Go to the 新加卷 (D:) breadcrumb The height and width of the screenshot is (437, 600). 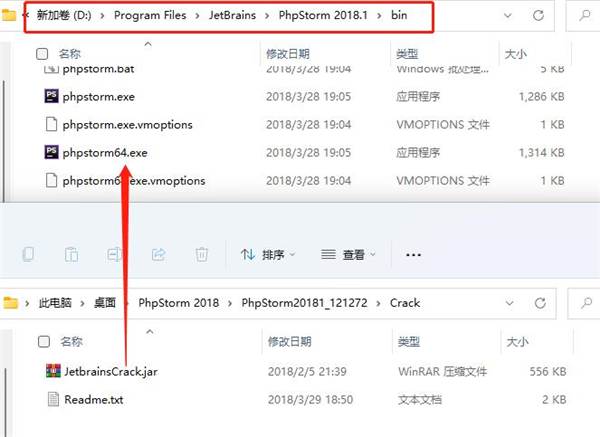click(x=64, y=15)
